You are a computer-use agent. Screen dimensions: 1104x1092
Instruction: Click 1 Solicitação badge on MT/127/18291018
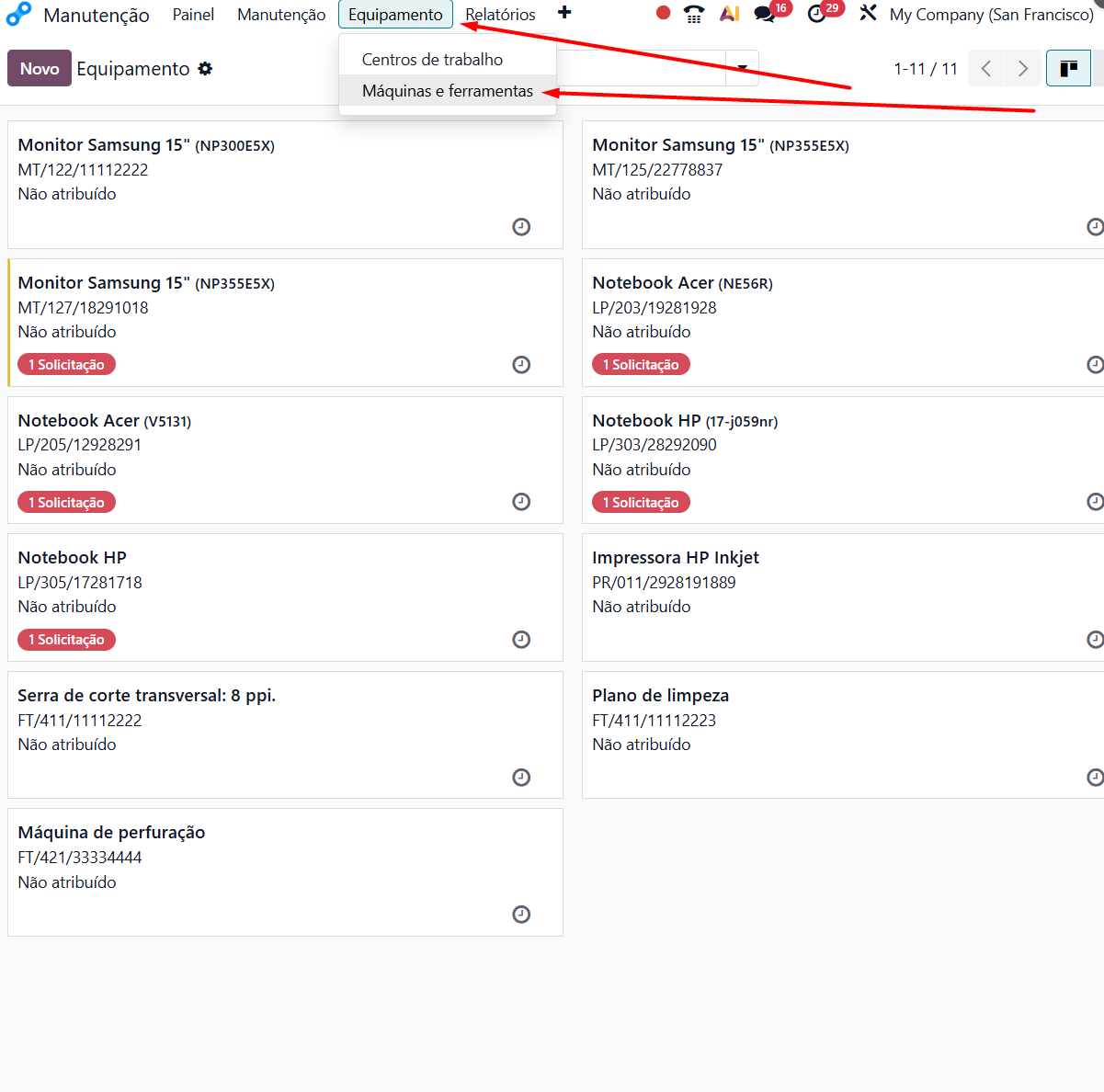click(x=66, y=365)
